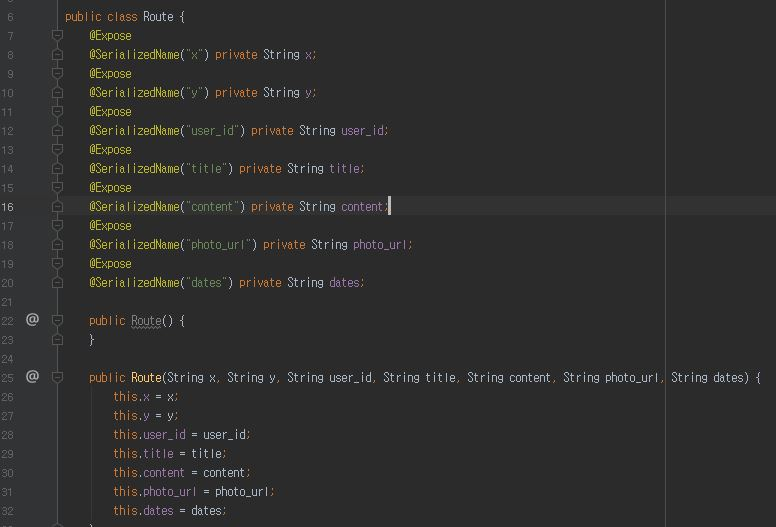
Task: Click the 'String dates' parameter on line 25
Action: [x=707, y=378]
